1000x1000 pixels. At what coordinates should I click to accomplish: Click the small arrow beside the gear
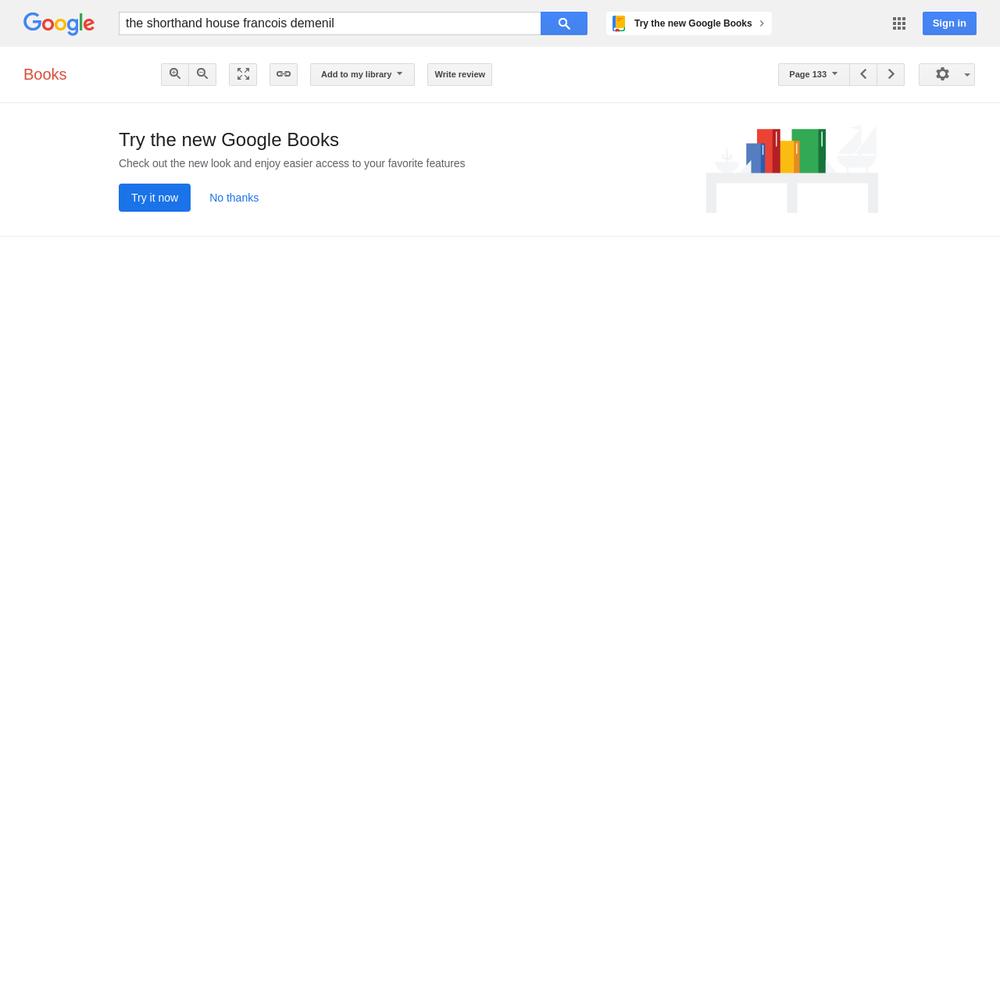967,75
